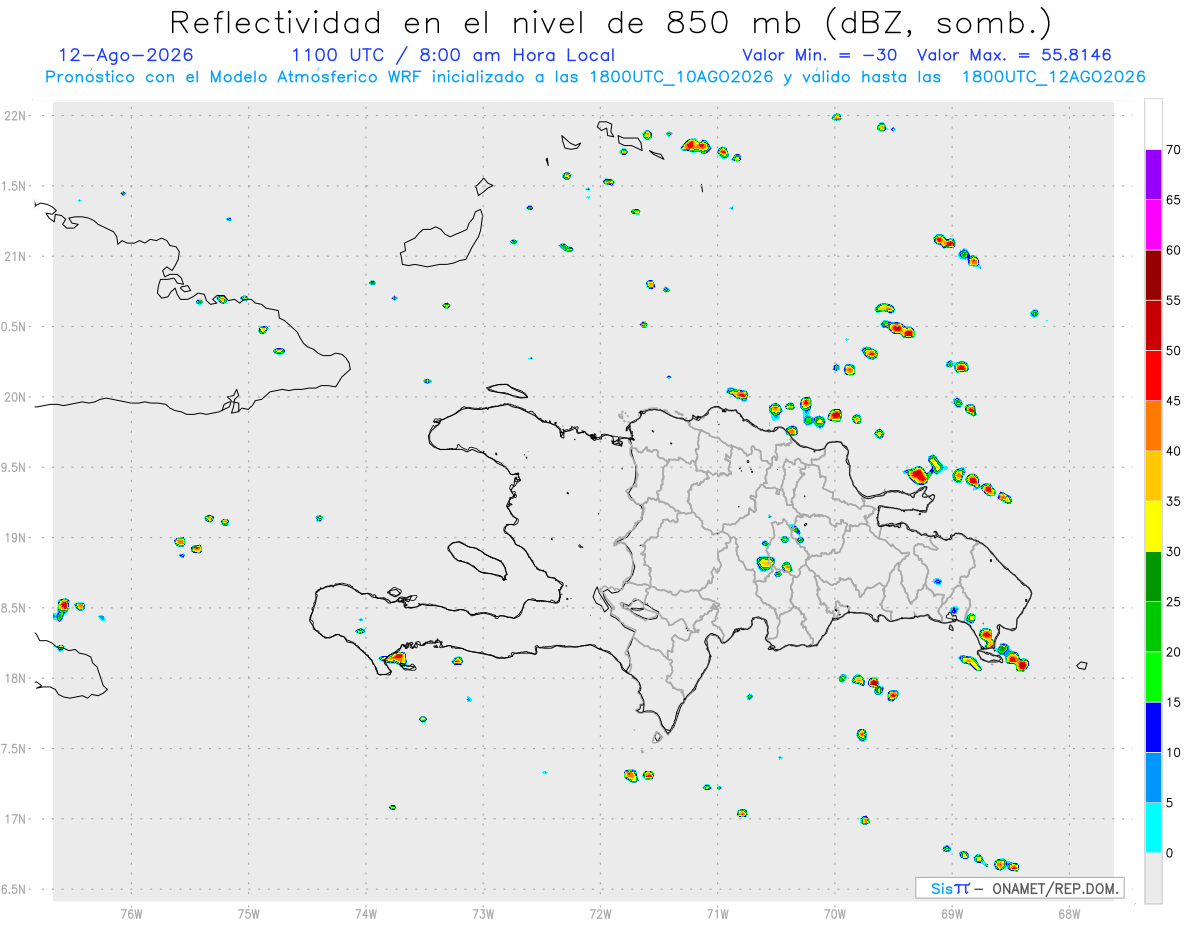This screenshot has width=1200, height=927.
Task: Select the colorbar tick label '60'
Action: pyautogui.click(x=1174, y=250)
